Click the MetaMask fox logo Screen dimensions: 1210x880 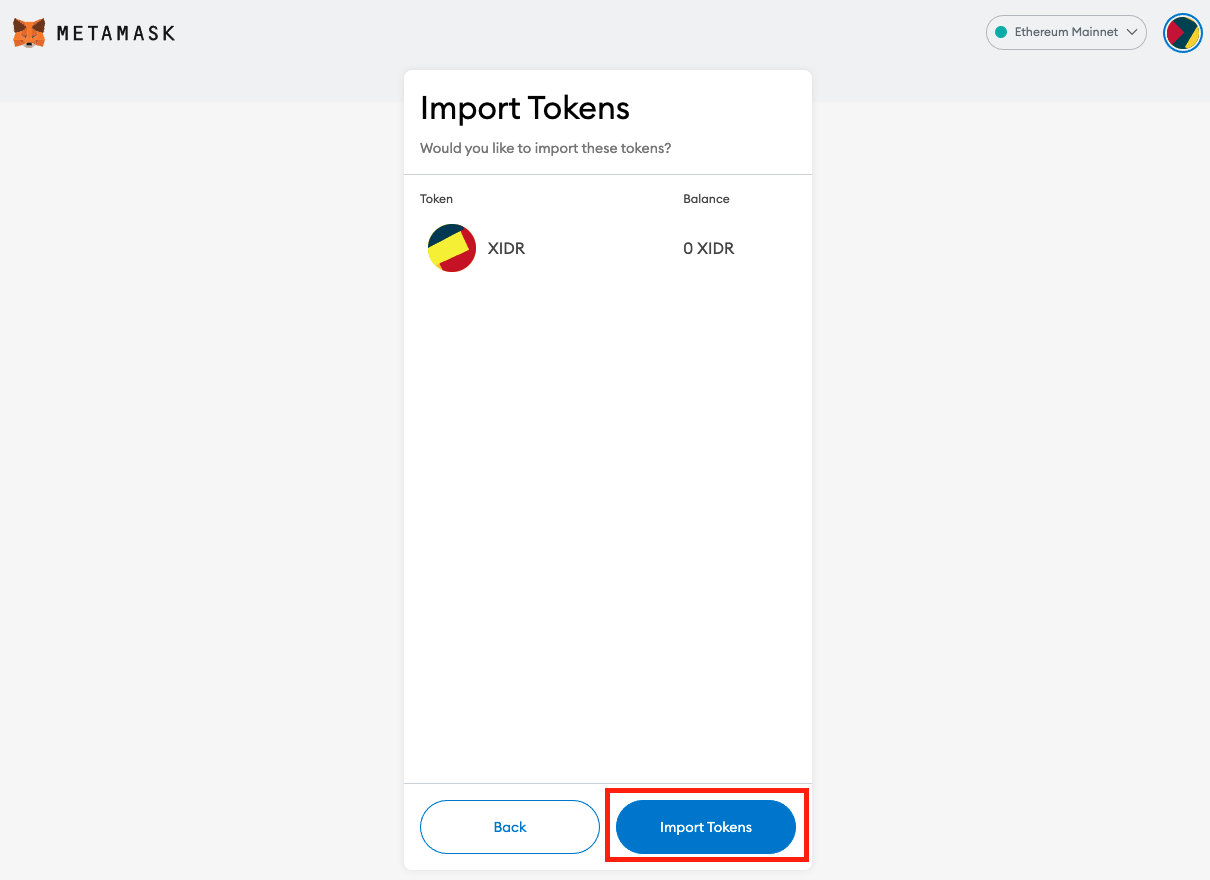click(29, 33)
